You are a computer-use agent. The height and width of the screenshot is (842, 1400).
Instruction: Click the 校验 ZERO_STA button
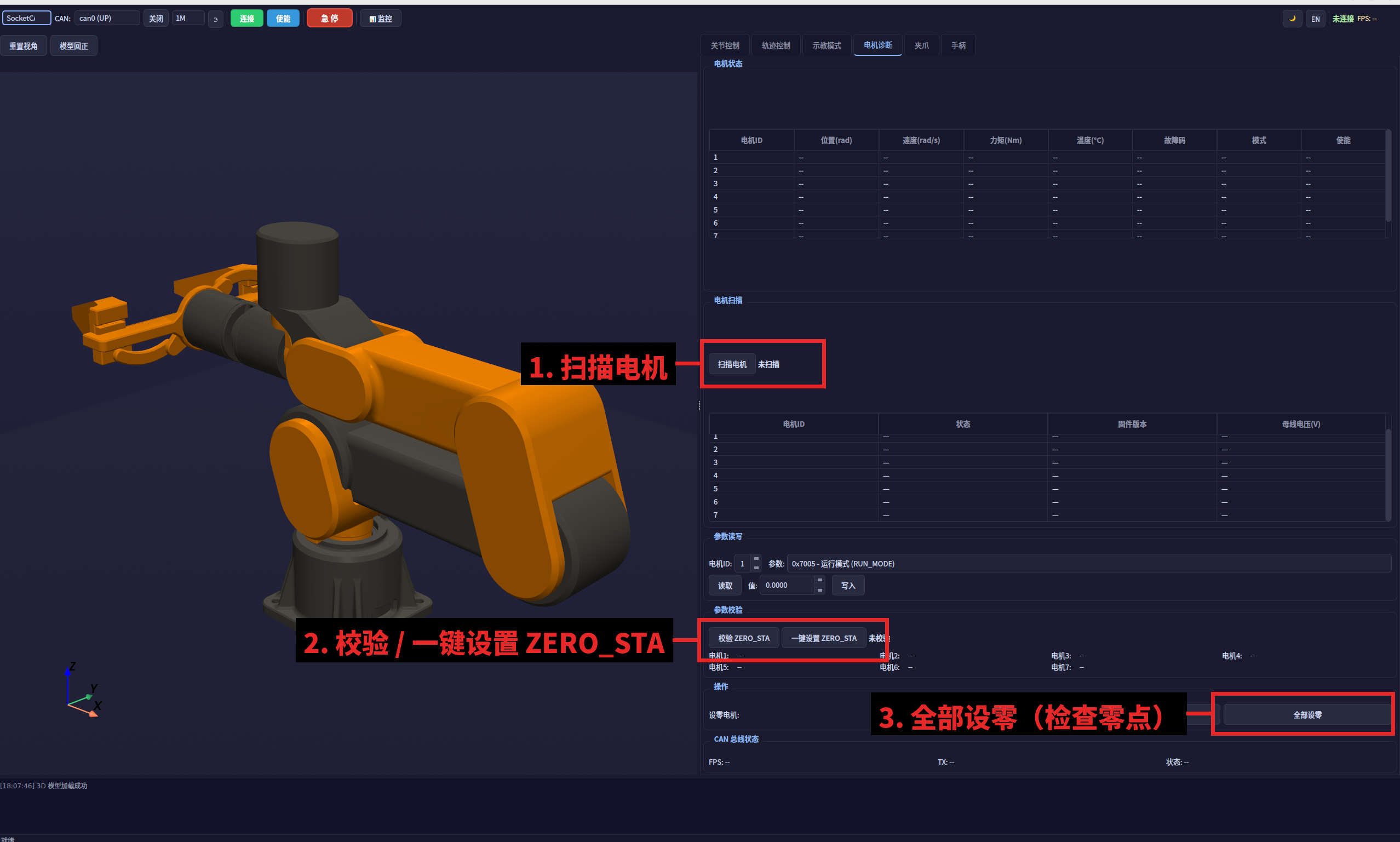[x=744, y=638]
